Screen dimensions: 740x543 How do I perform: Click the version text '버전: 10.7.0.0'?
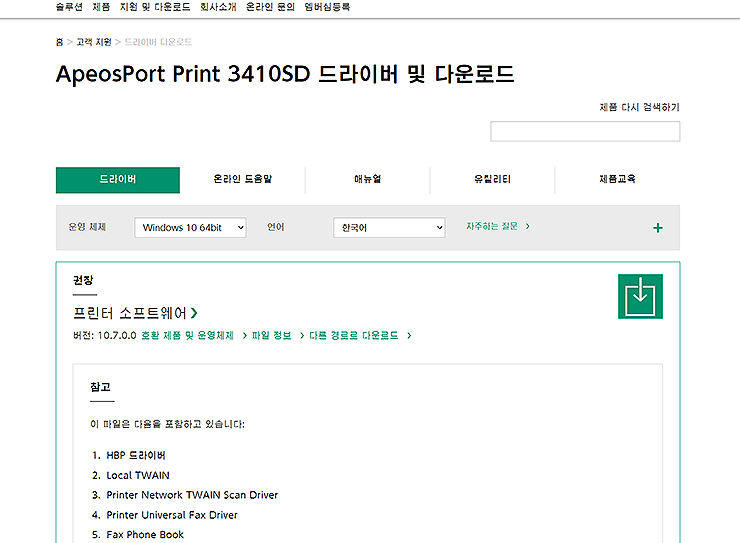click(104, 335)
